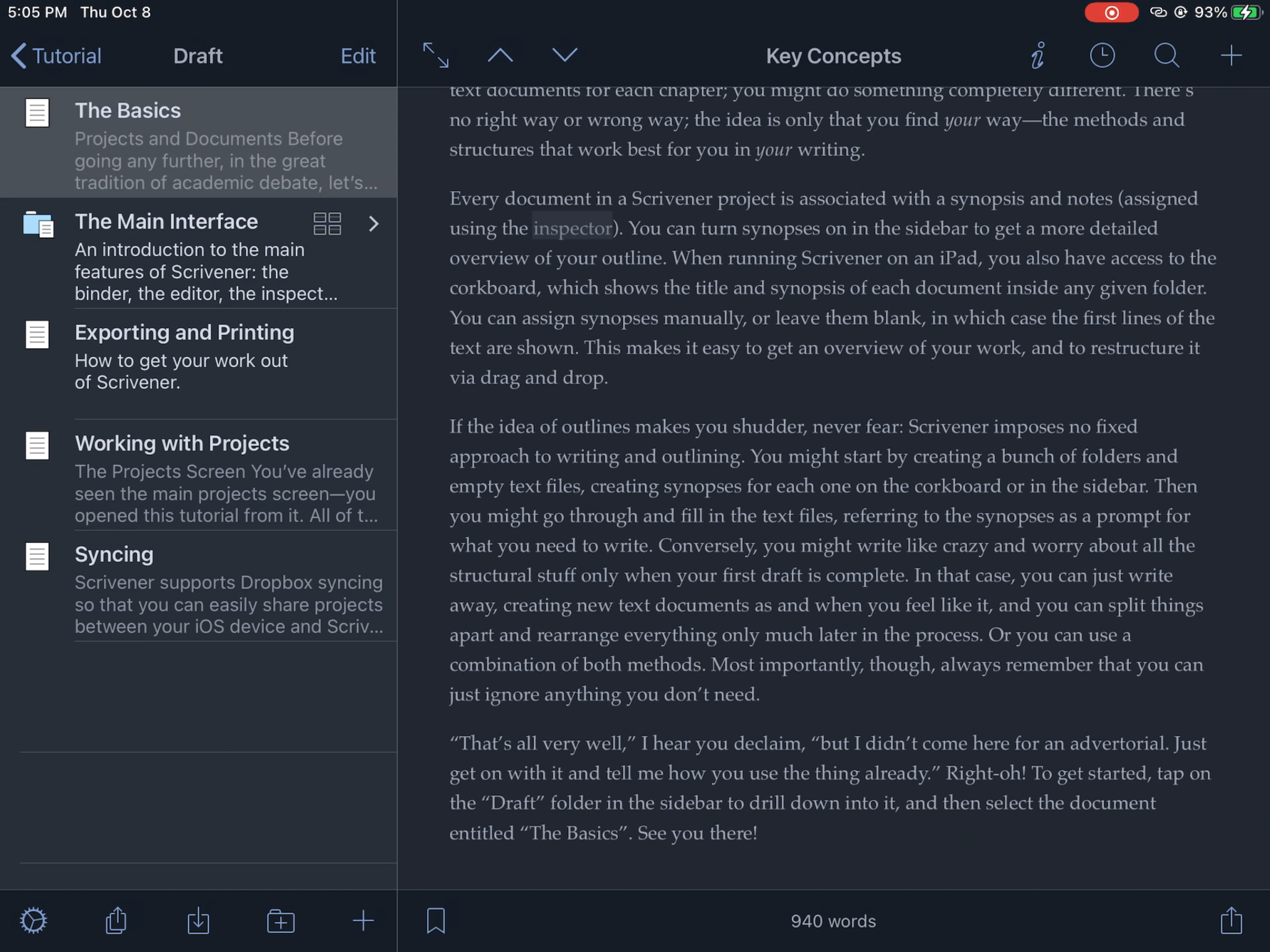The height and width of the screenshot is (952, 1270).
Task: Tap the paragraph beginning 'If the idea of outlines'
Action: (x=826, y=560)
